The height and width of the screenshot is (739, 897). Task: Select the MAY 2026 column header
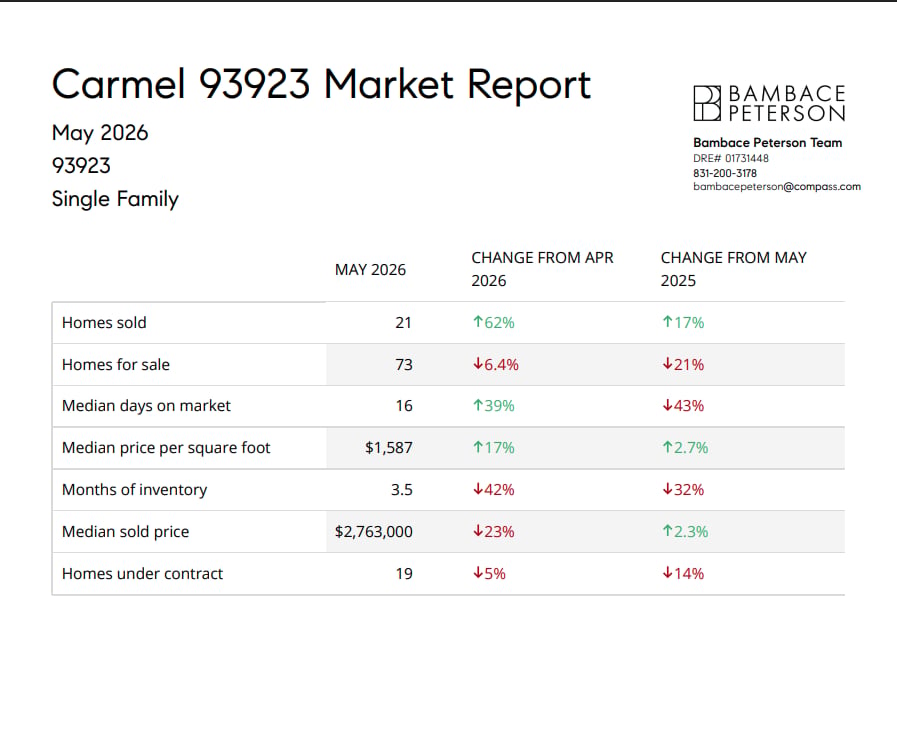coord(370,269)
